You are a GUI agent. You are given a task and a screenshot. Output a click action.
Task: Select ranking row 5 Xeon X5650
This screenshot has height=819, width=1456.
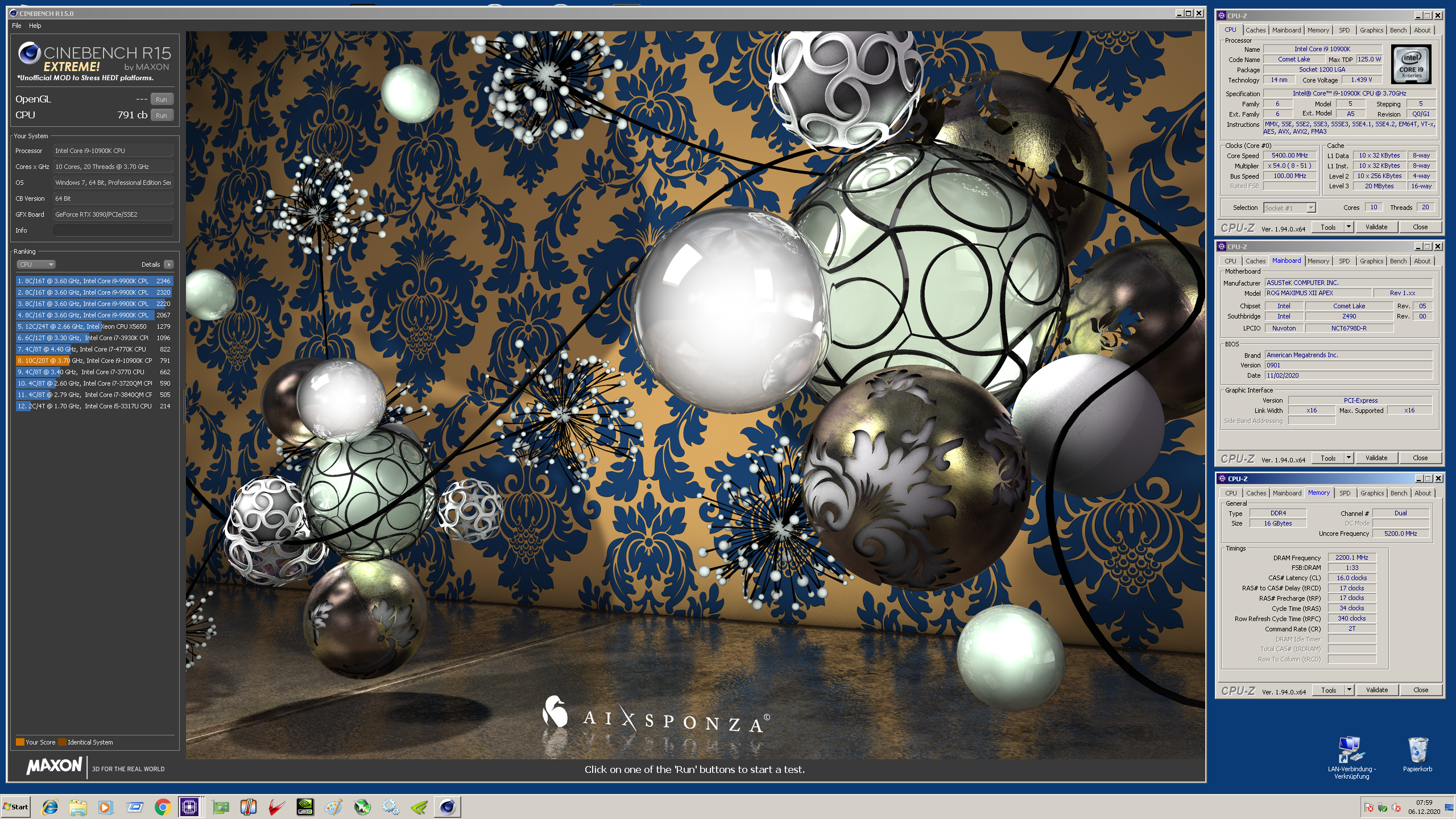[94, 326]
